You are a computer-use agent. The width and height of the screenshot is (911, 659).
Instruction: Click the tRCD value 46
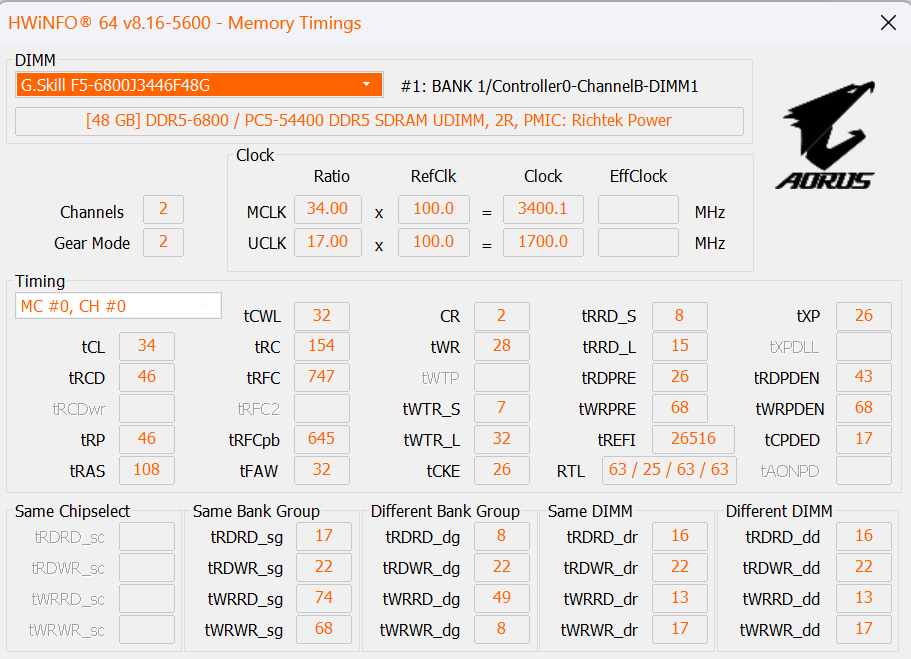147,377
